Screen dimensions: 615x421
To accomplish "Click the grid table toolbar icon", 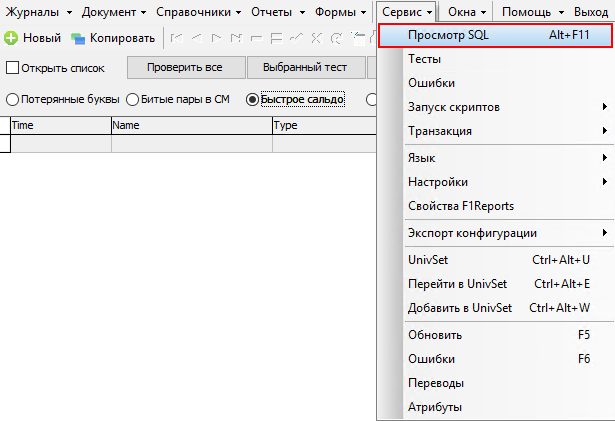I will 358,38.
